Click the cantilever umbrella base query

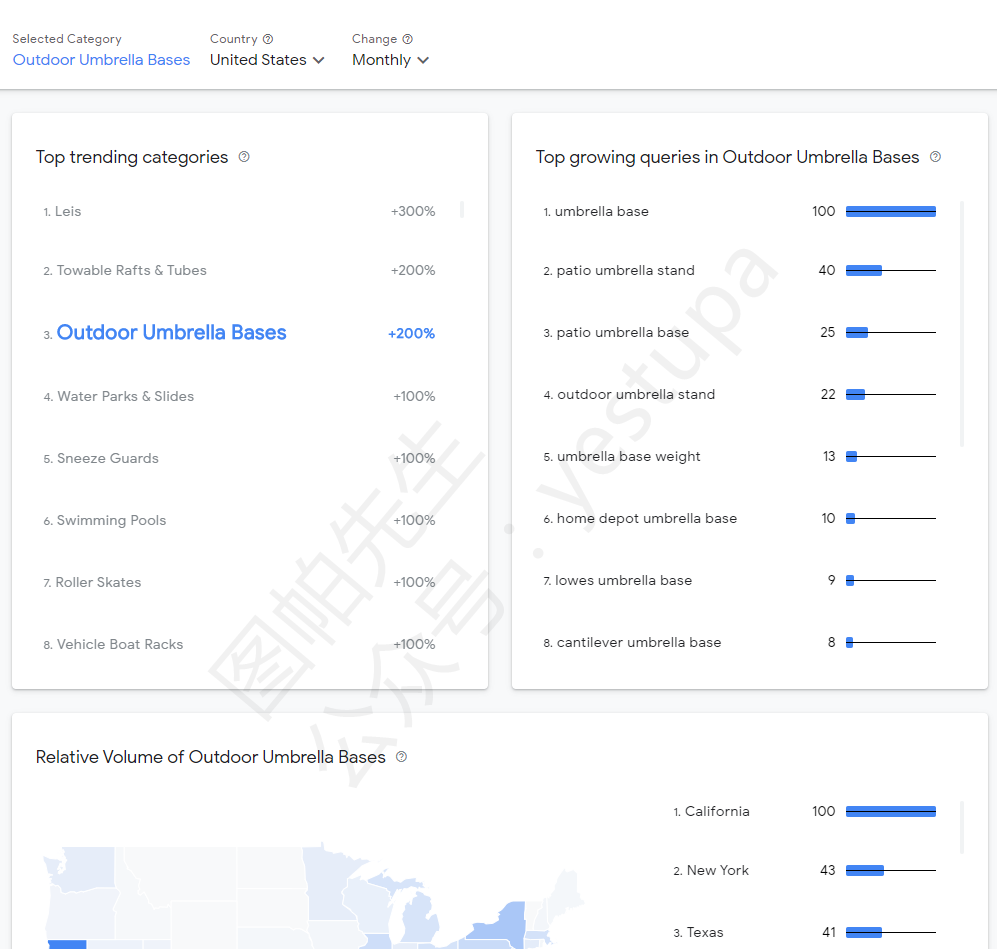638,643
